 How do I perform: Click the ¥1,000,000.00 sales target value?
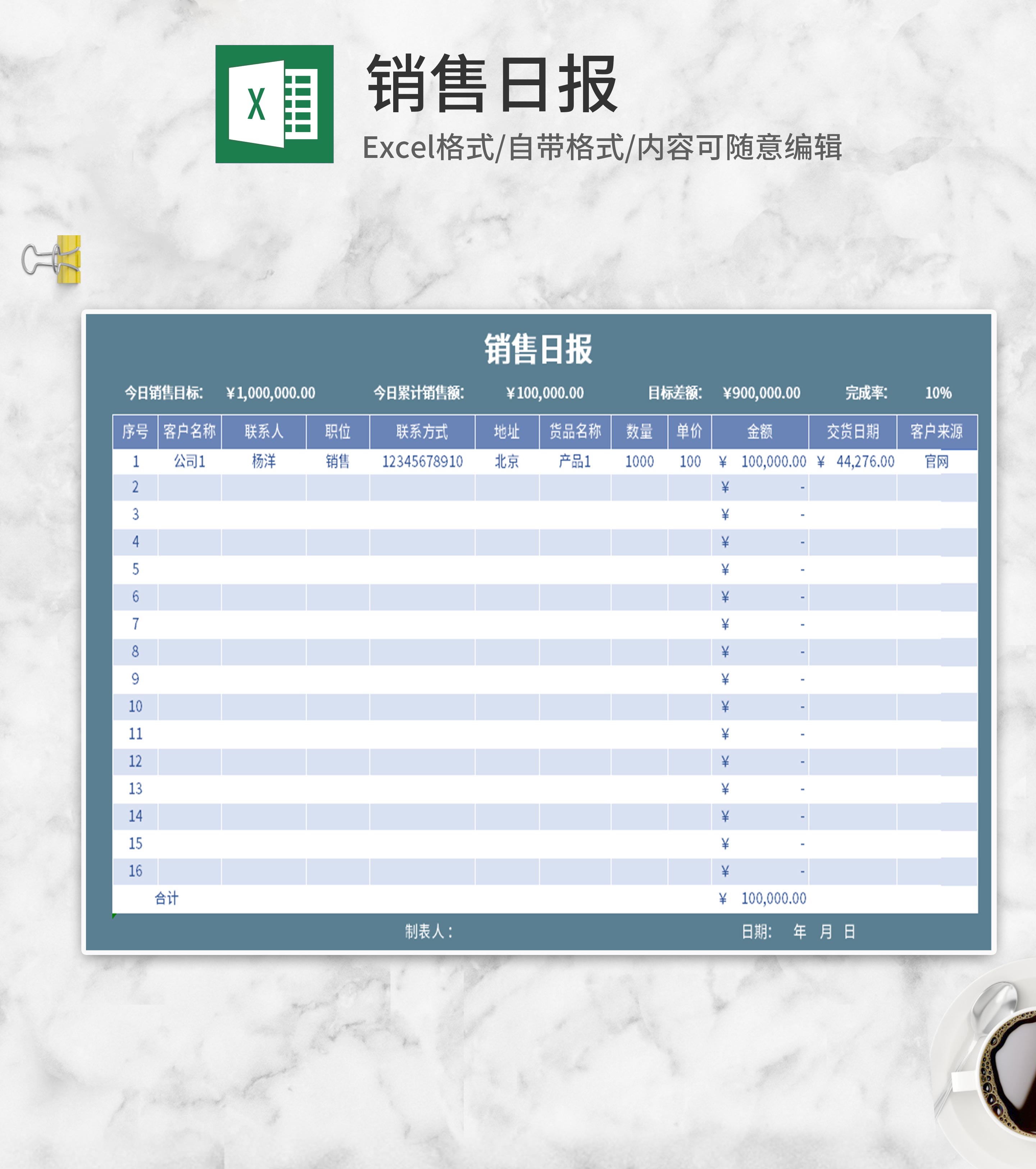point(271,393)
